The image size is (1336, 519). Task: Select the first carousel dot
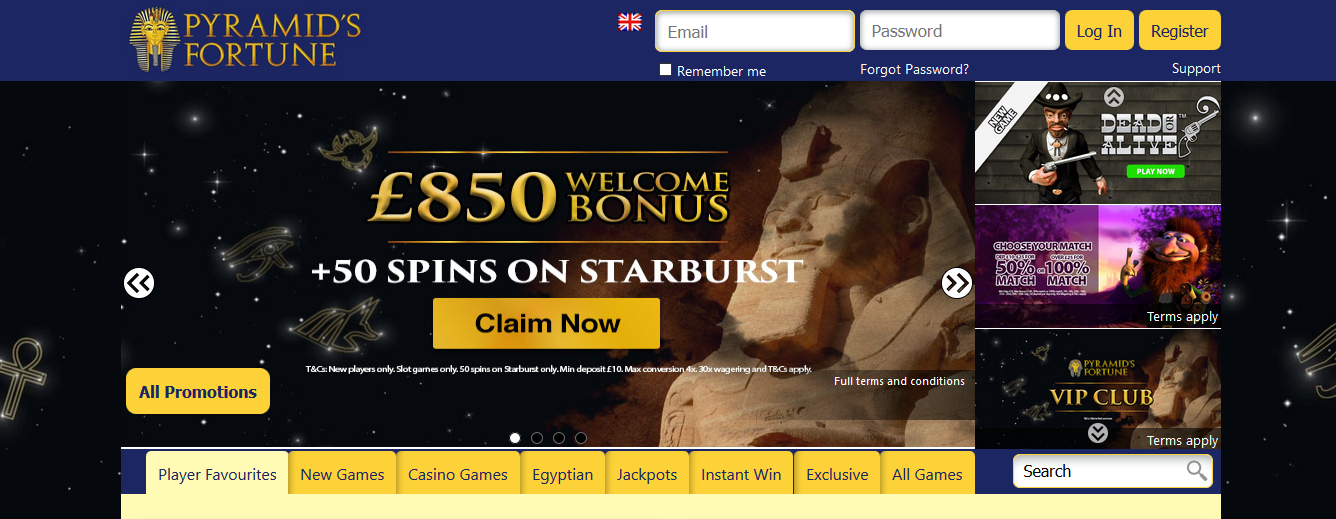(x=515, y=438)
